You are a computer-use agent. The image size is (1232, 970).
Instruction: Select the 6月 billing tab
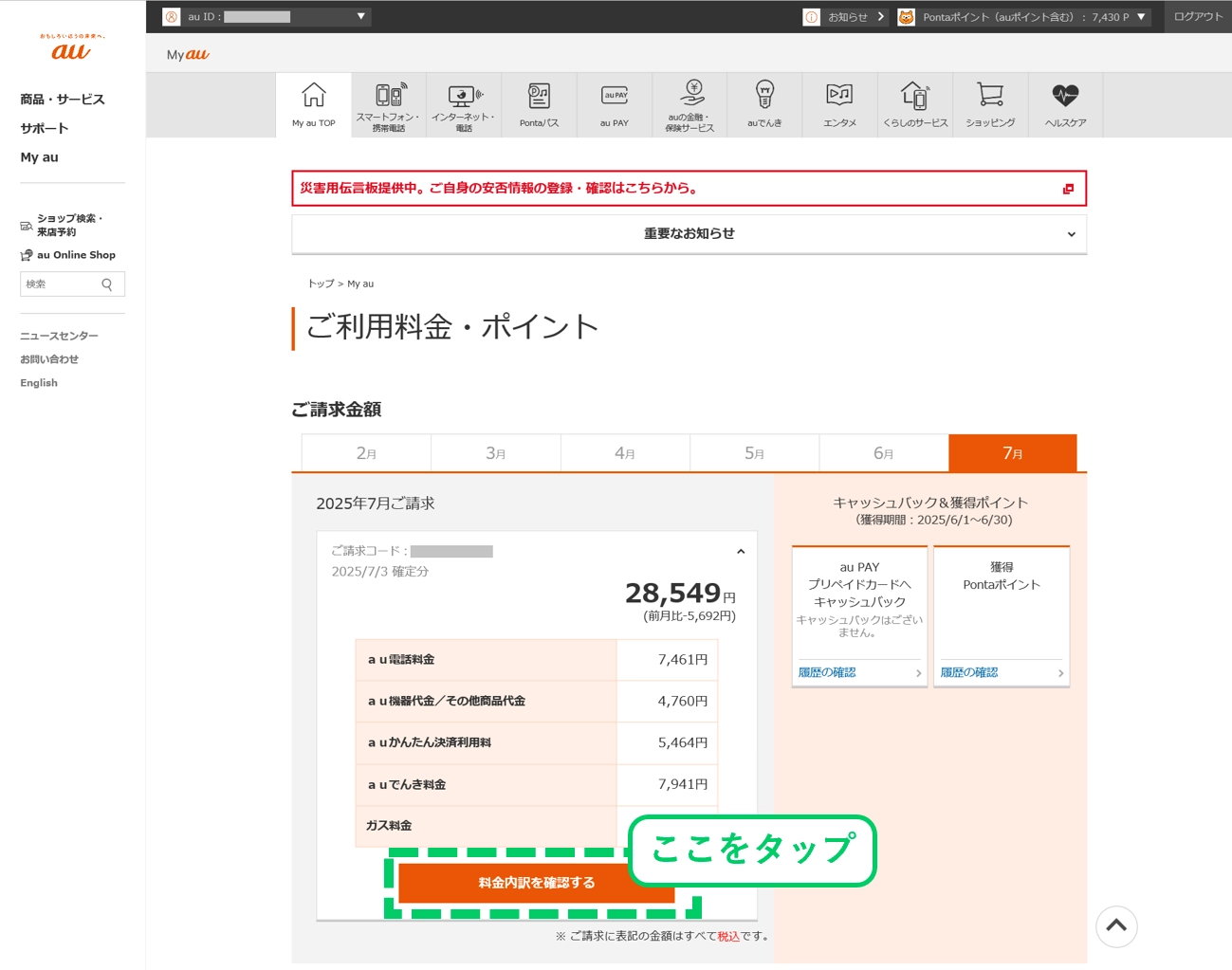pos(884,453)
